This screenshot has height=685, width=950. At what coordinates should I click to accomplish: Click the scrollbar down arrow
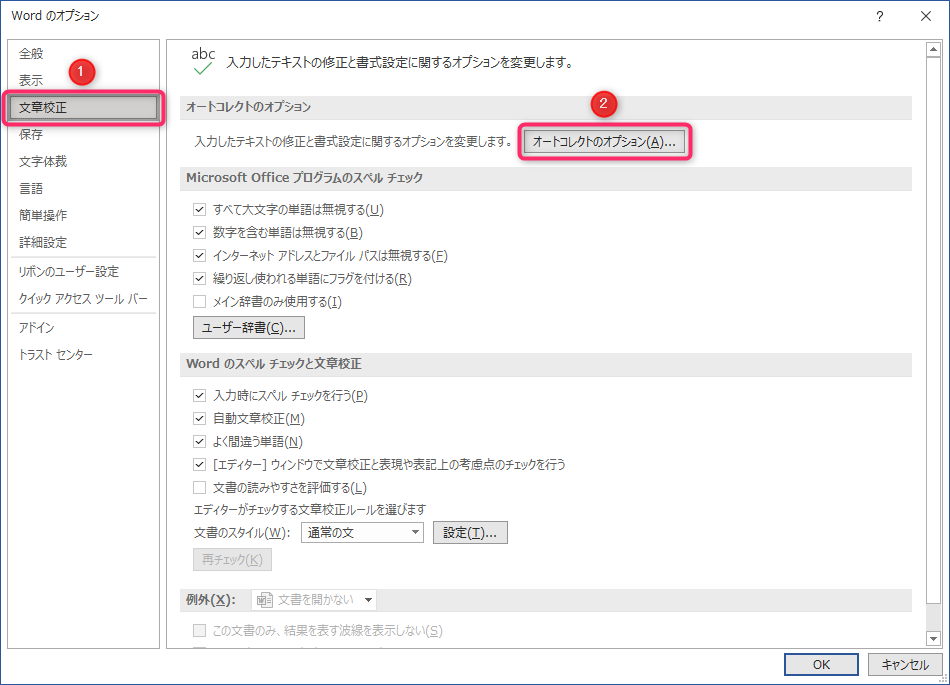pyautogui.click(x=933, y=638)
